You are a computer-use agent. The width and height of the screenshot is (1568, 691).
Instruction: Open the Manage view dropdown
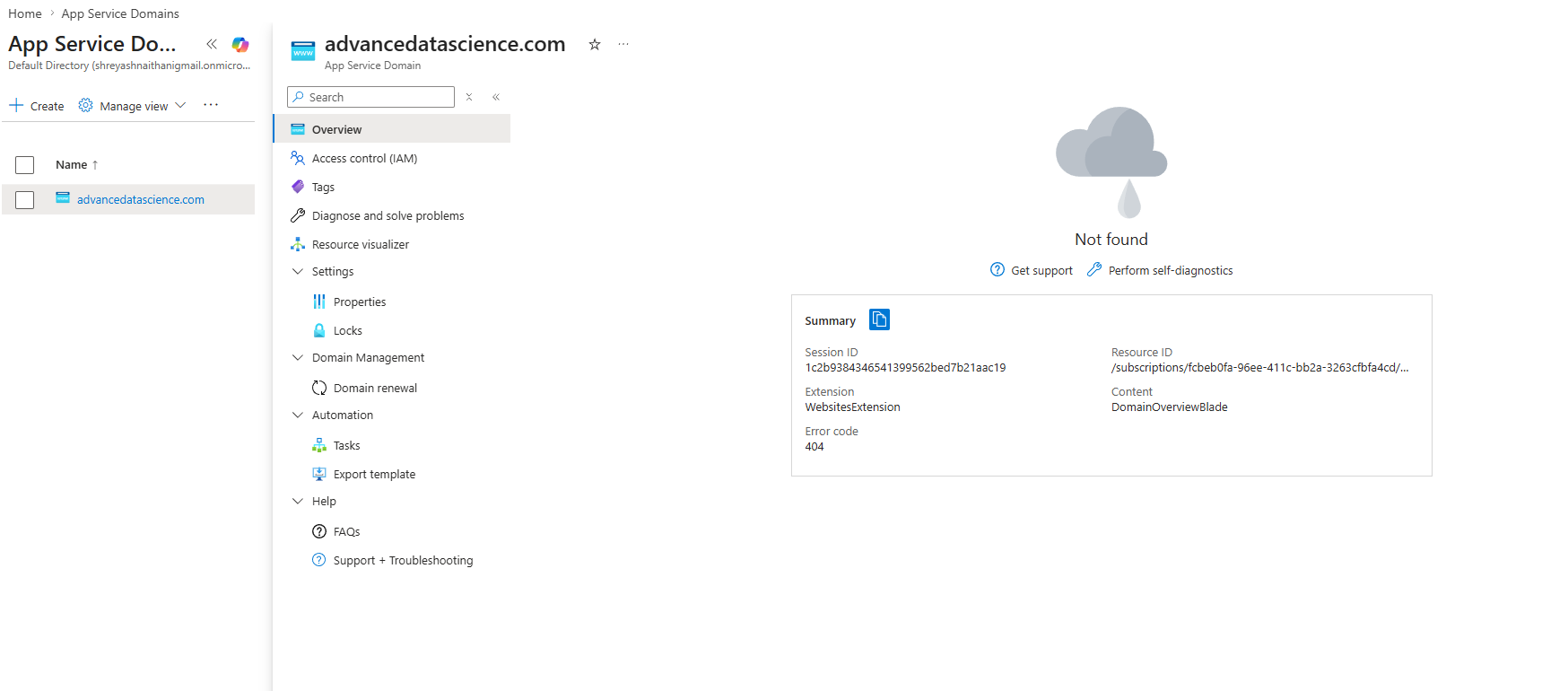[x=134, y=106]
